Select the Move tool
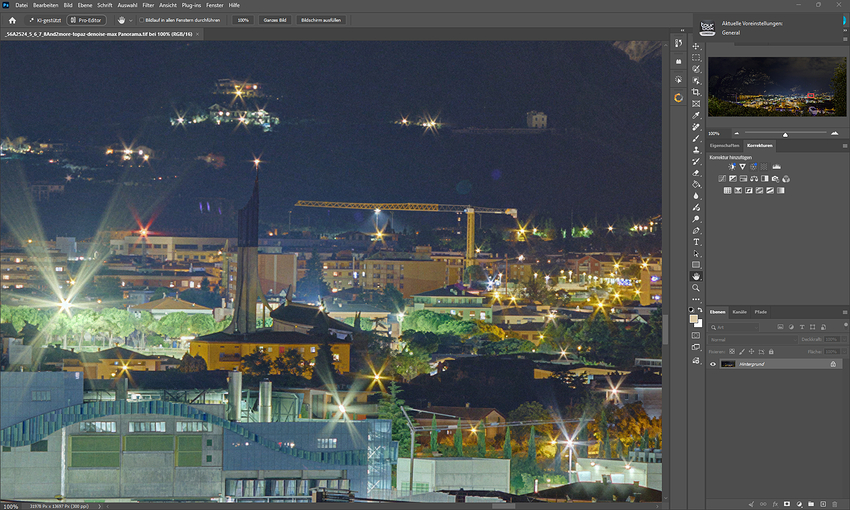This screenshot has width=850, height=510. (696, 46)
